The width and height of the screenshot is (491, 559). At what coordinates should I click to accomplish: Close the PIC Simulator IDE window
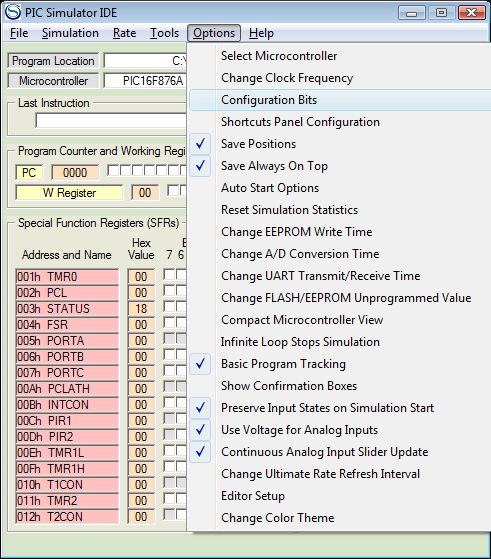coord(472,13)
